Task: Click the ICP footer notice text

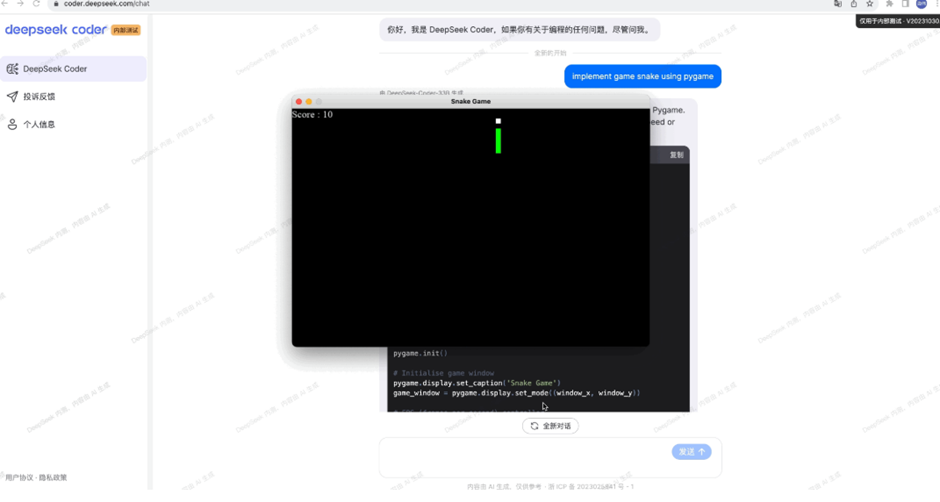Action: [x=550, y=486]
